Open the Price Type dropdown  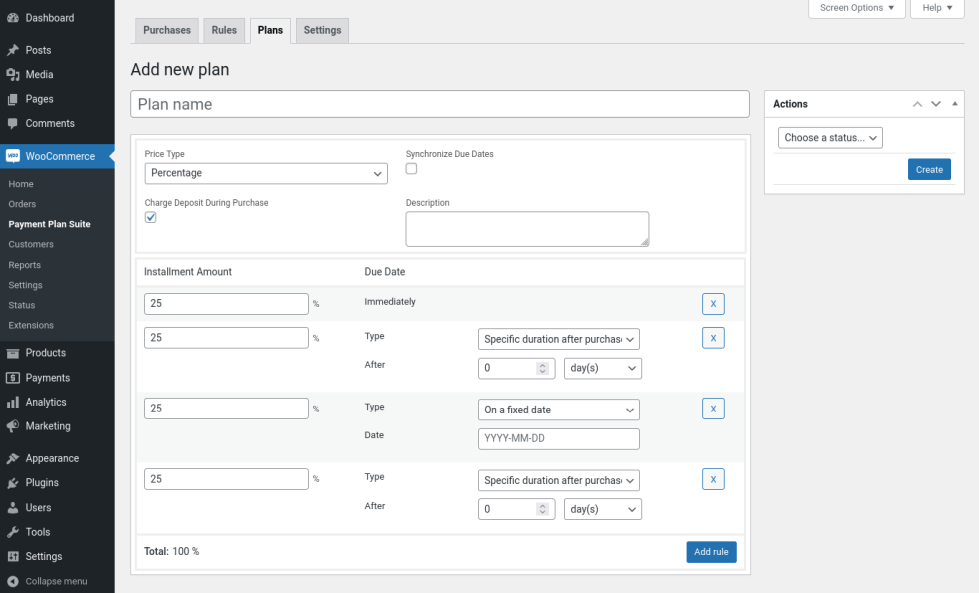point(266,174)
